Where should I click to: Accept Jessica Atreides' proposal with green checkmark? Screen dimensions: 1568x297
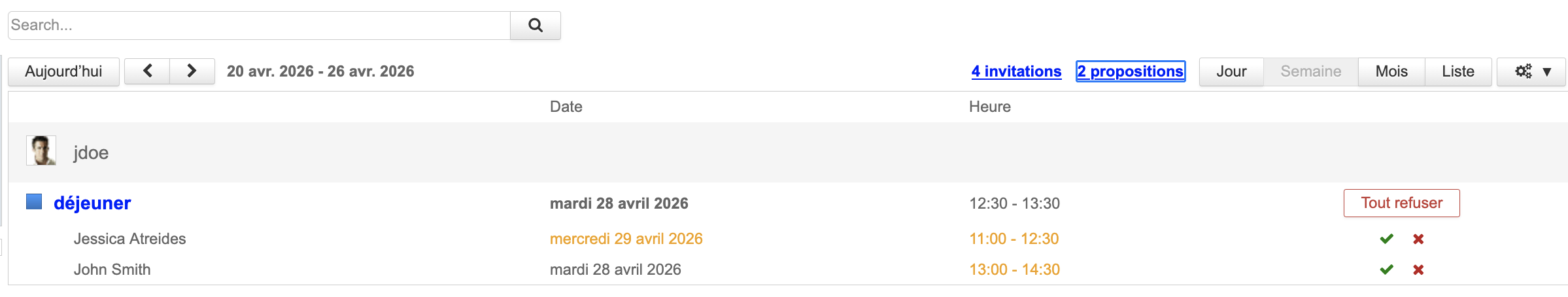tap(1386, 239)
